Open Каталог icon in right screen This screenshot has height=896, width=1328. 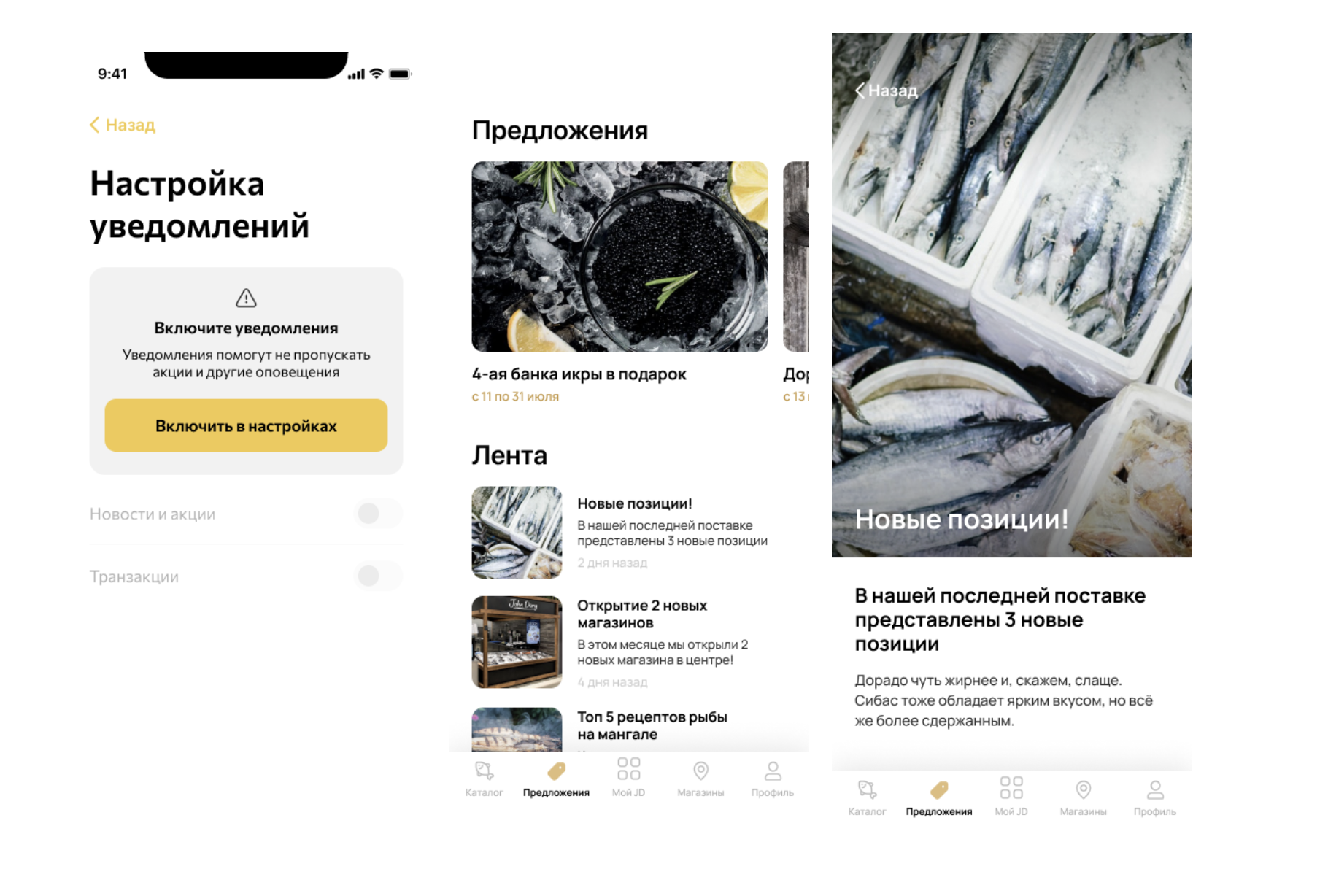[867, 789]
